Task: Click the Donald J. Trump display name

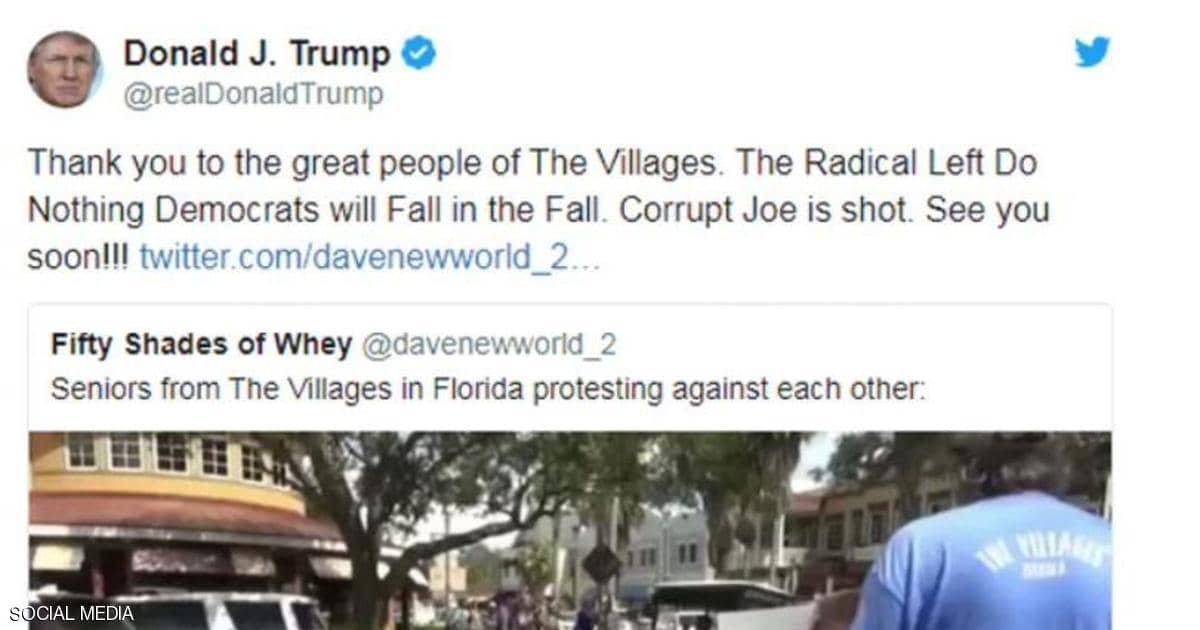Action: click(257, 53)
